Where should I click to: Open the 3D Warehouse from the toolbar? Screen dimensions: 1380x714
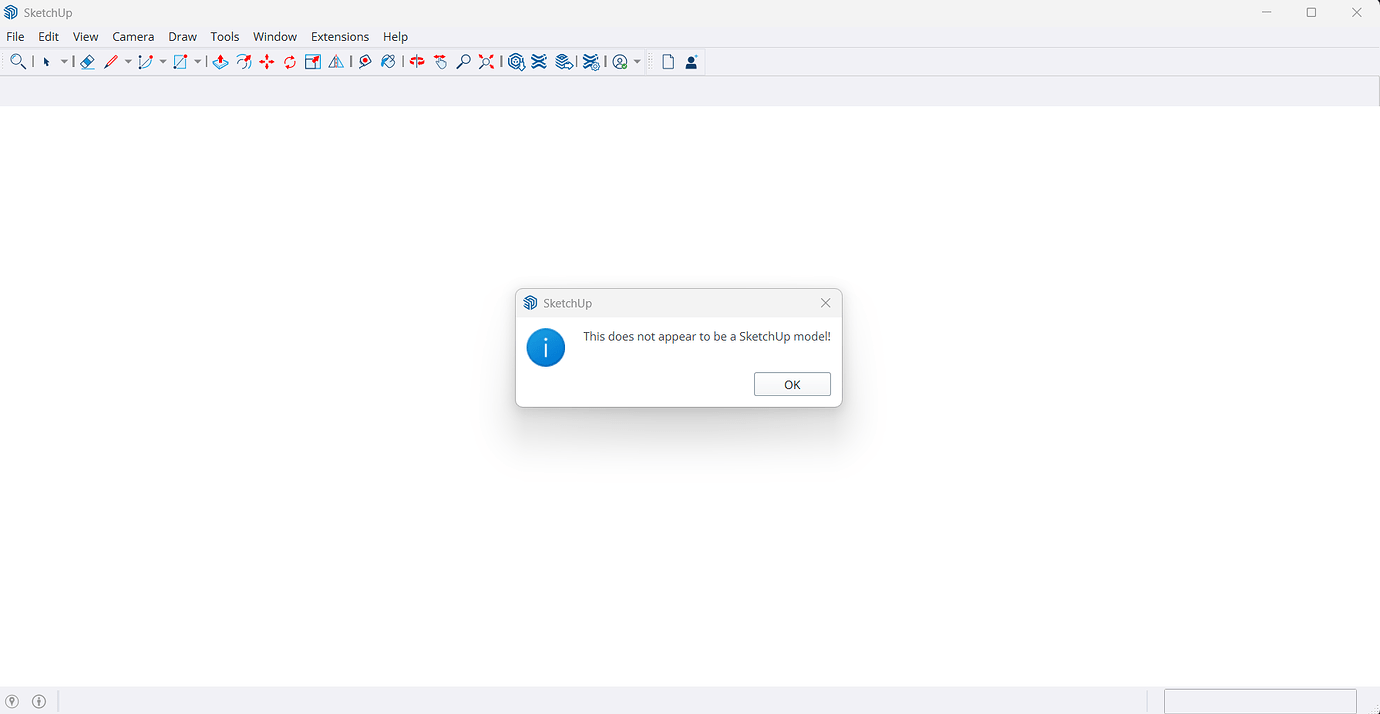516,61
